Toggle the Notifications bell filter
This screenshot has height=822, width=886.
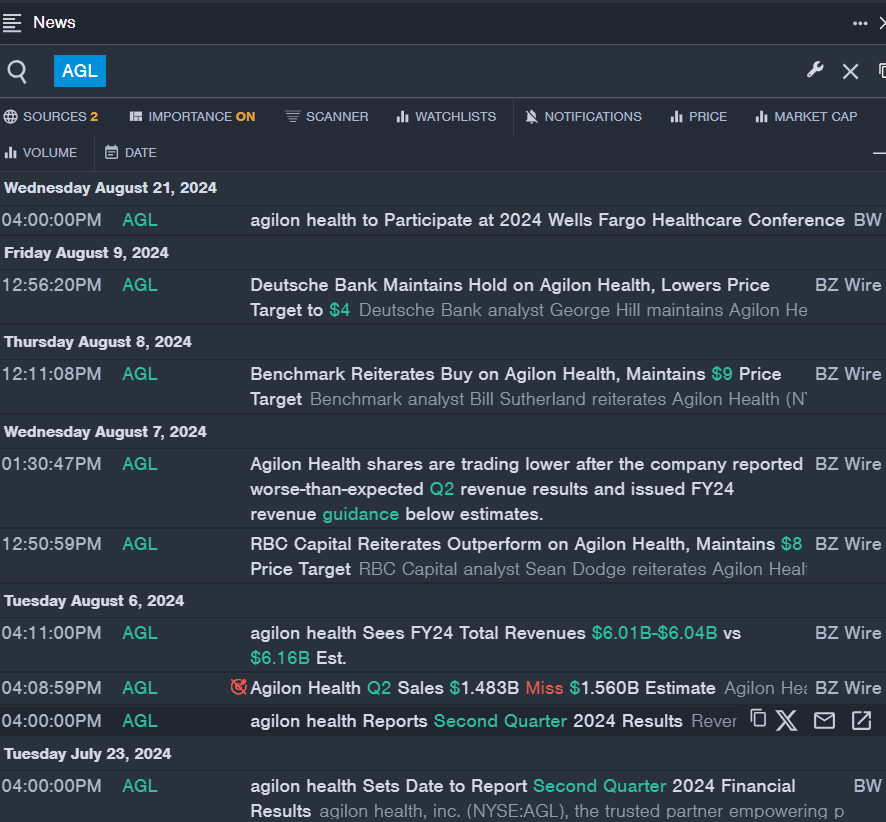point(583,117)
